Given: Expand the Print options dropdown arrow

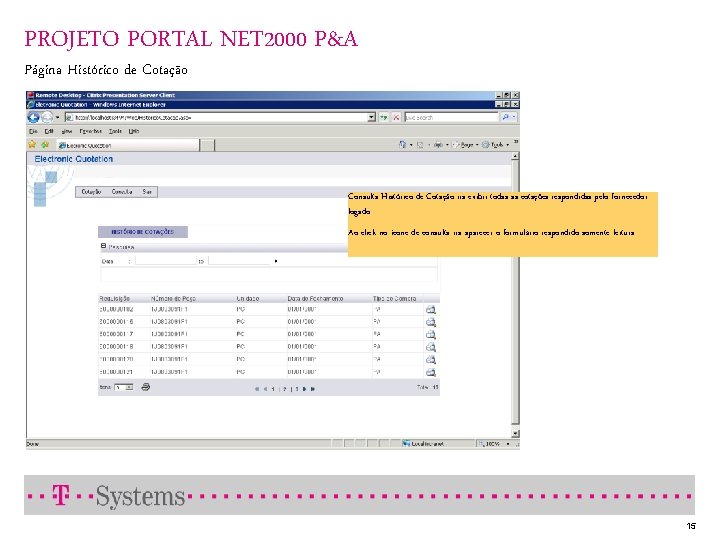Looking at the screenshot, I should tap(447, 145).
